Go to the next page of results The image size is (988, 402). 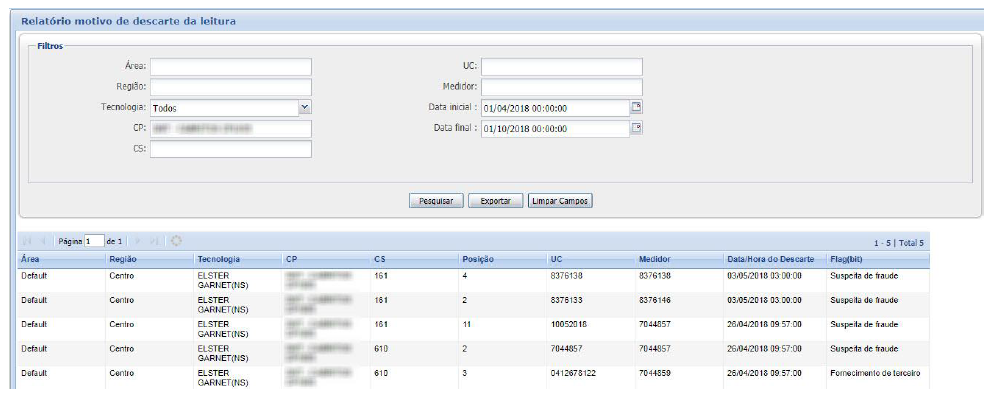point(138,241)
